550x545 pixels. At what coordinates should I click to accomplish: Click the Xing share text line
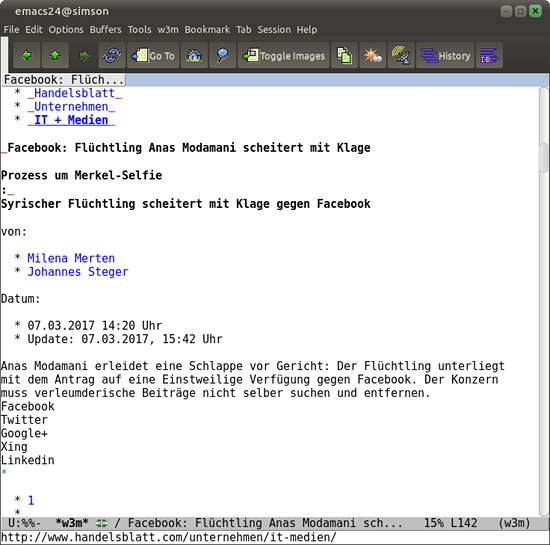[x=14, y=447]
